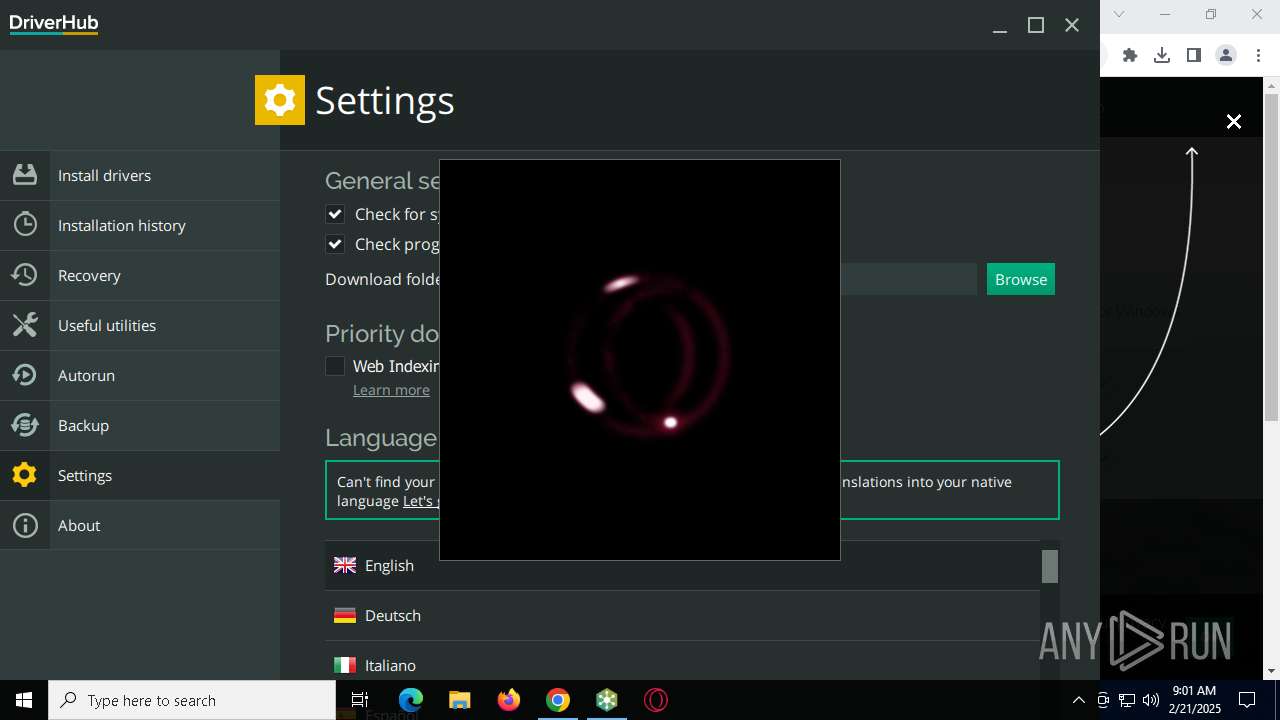The height and width of the screenshot is (720, 1280).
Task: Switch to DriverHub taskbar icon
Action: (607, 700)
